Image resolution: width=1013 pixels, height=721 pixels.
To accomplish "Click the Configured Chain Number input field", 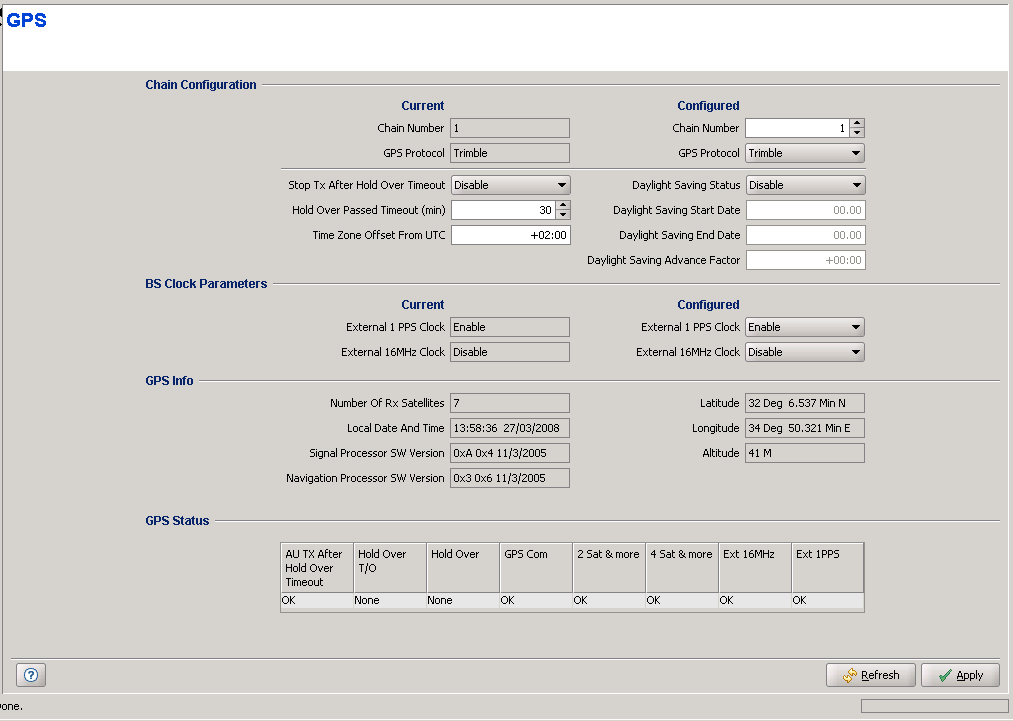I will click(797, 128).
